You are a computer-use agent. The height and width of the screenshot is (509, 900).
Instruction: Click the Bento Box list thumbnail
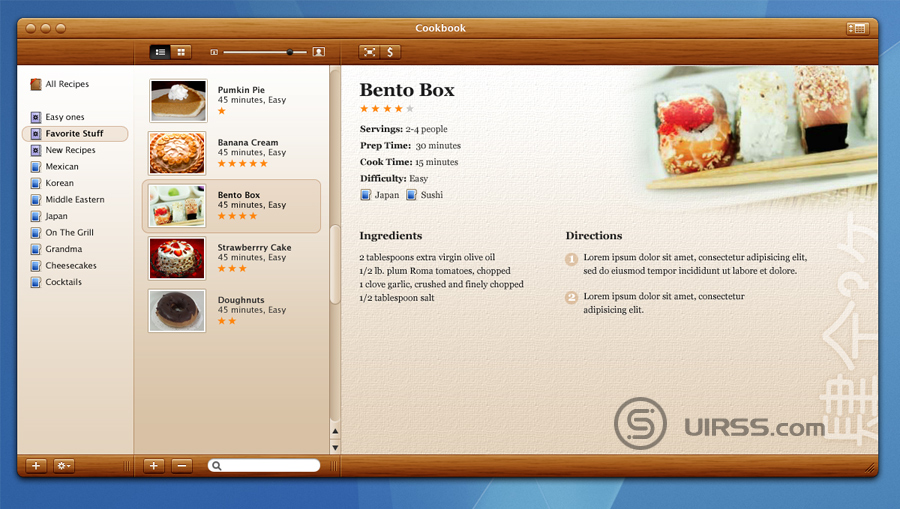click(177, 206)
